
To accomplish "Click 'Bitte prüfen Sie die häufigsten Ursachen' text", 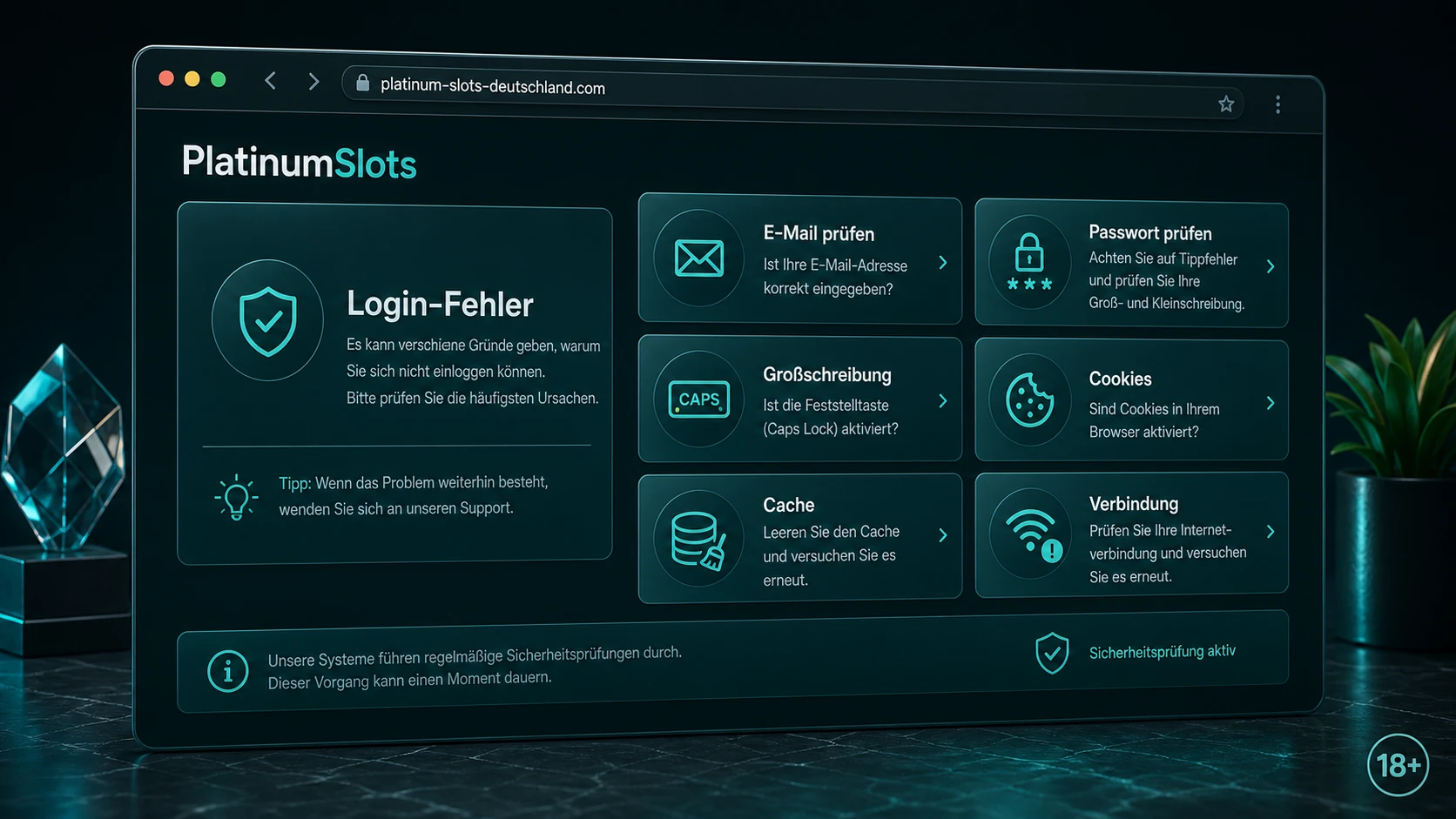I will pos(472,398).
